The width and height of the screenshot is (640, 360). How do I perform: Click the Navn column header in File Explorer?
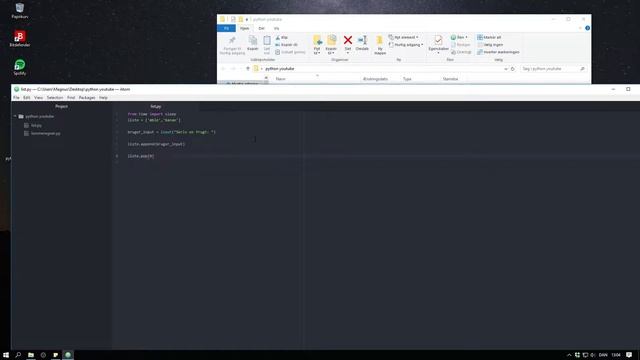pos(281,79)
